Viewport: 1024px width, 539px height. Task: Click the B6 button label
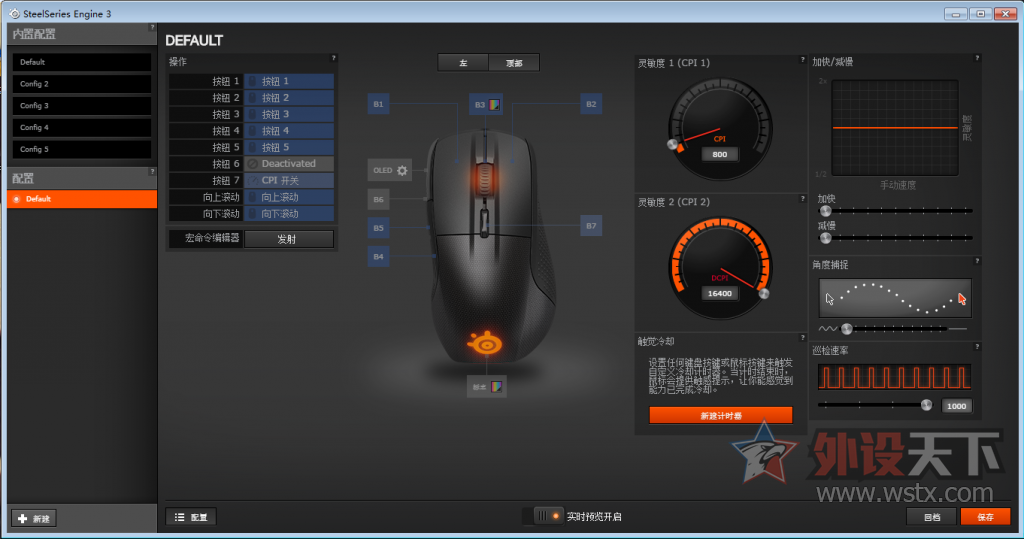tap(379, 199)
